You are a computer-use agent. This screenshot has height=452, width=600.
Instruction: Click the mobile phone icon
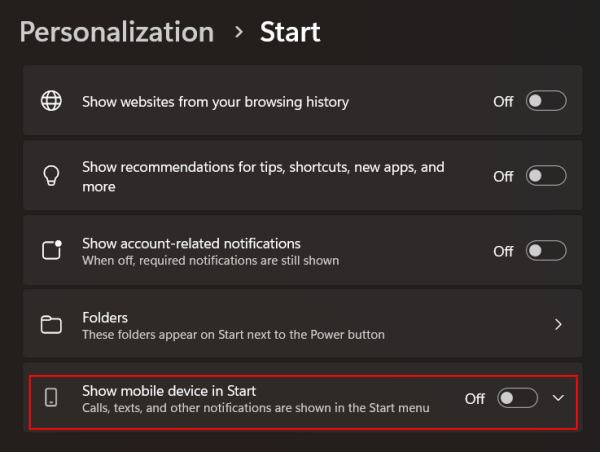pyautogui.click(x=51, y=398)
